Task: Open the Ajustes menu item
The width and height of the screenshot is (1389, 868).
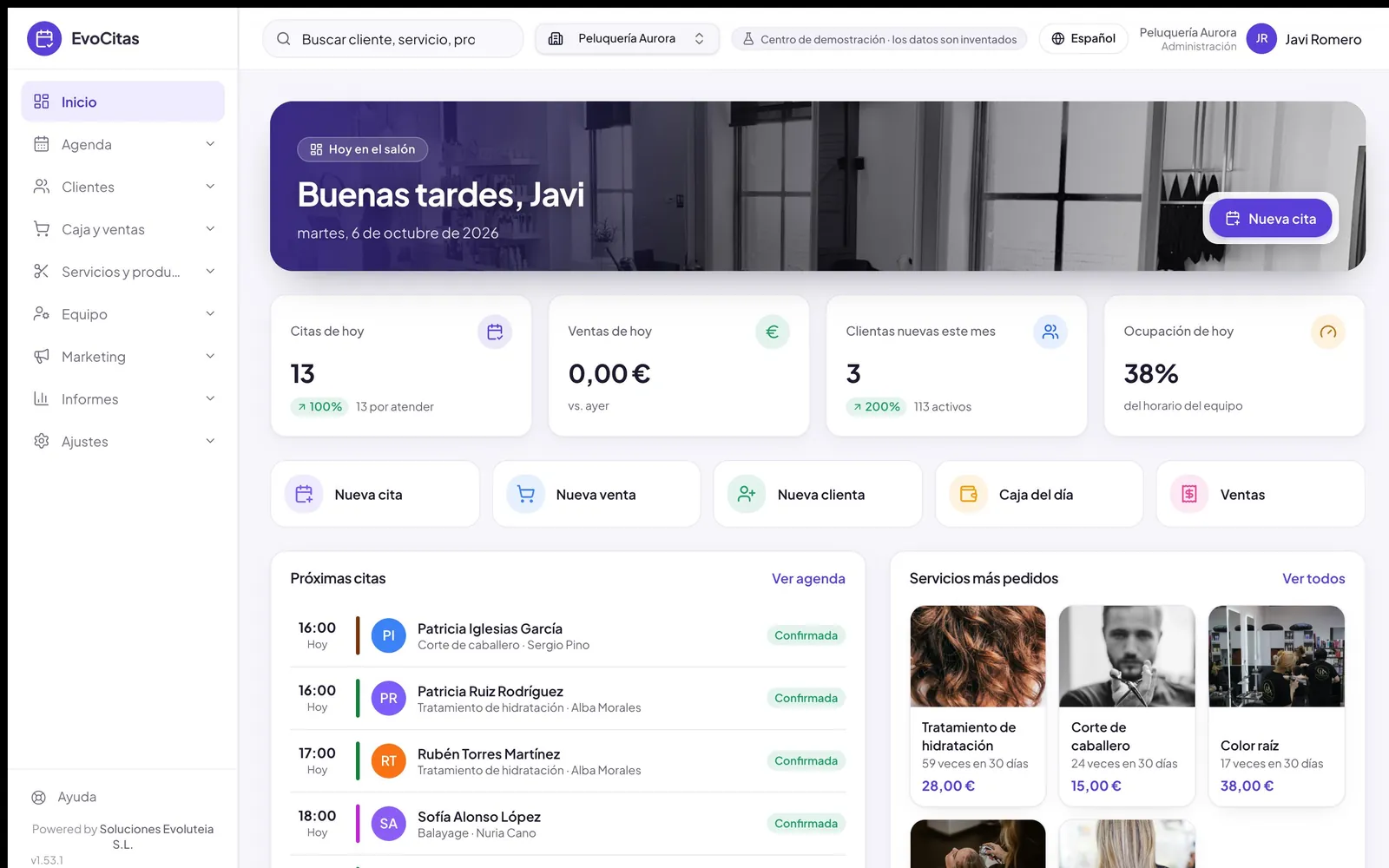Action: (x=123, y=441)
